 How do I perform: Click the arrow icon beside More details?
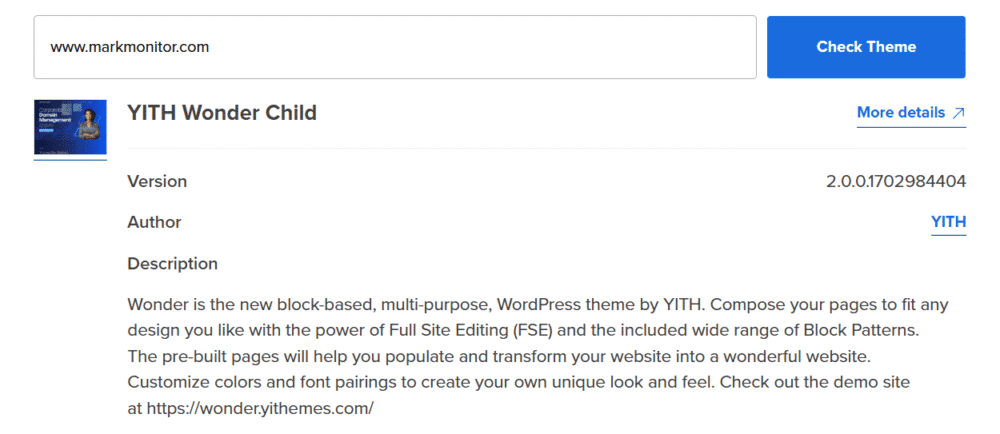[x=958, y=113]
